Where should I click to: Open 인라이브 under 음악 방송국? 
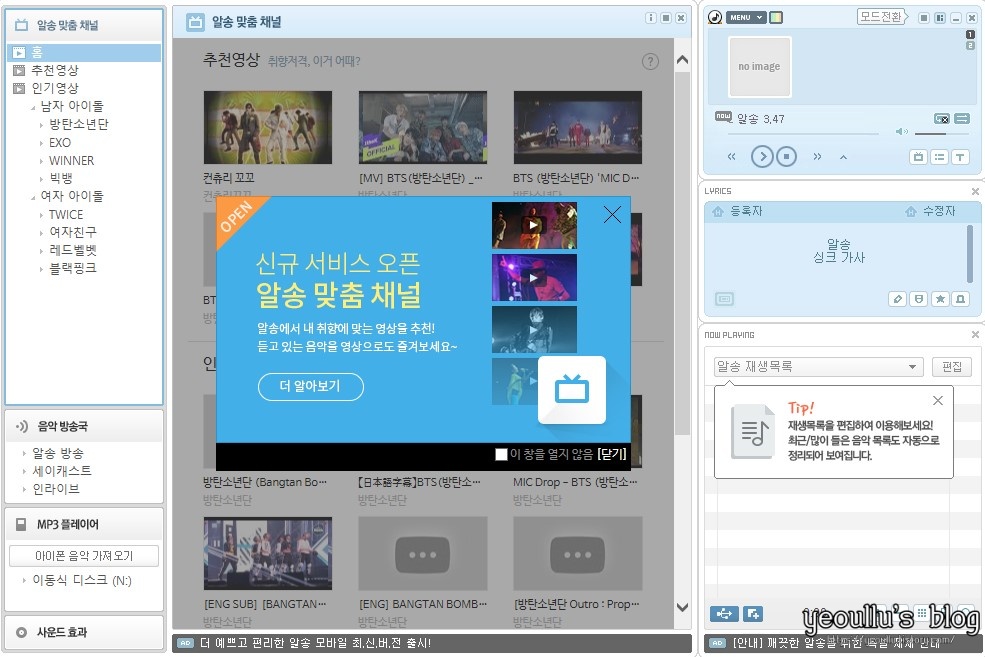pyautogui.click(x=56, y=489)
